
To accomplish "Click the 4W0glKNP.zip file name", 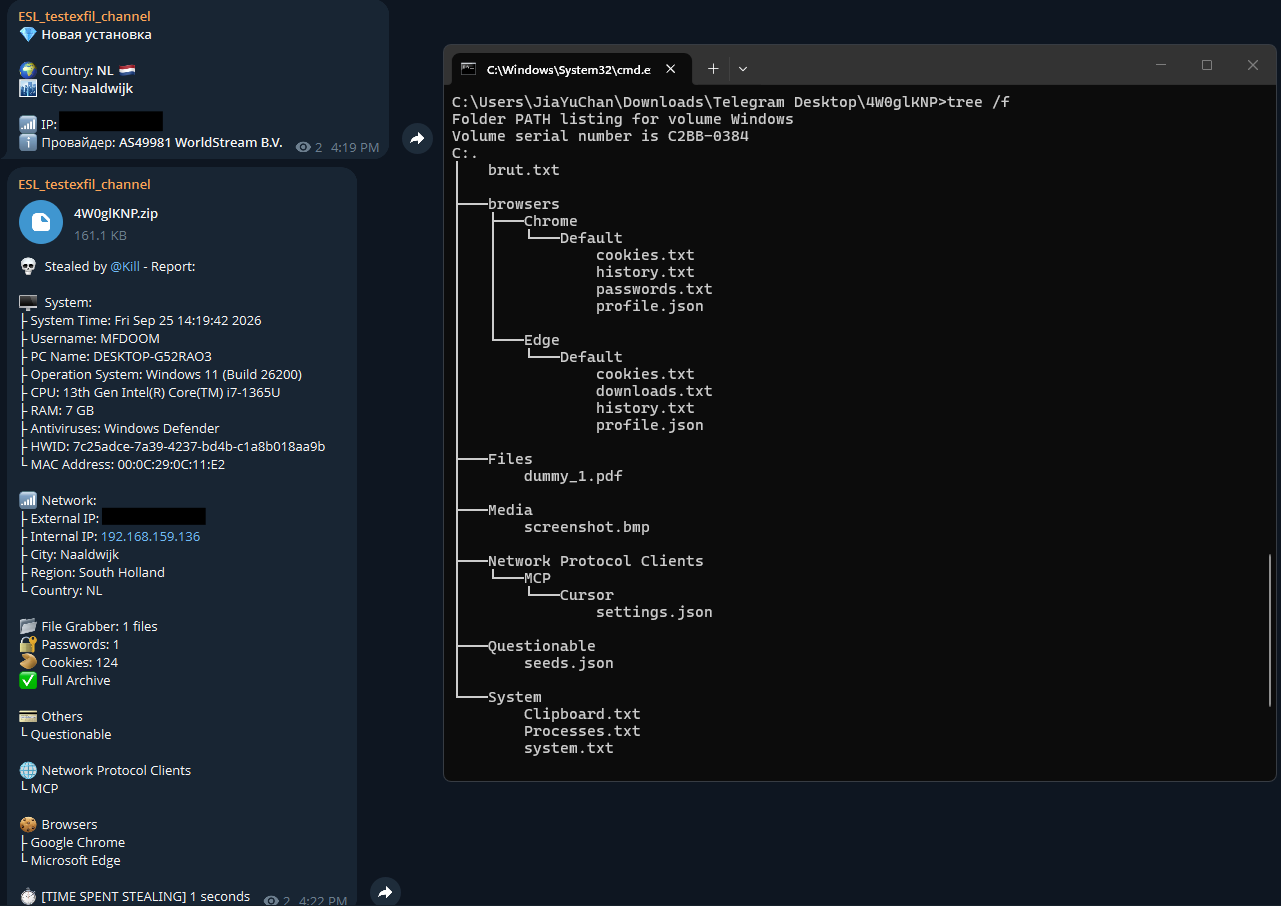I will point(116,213).
